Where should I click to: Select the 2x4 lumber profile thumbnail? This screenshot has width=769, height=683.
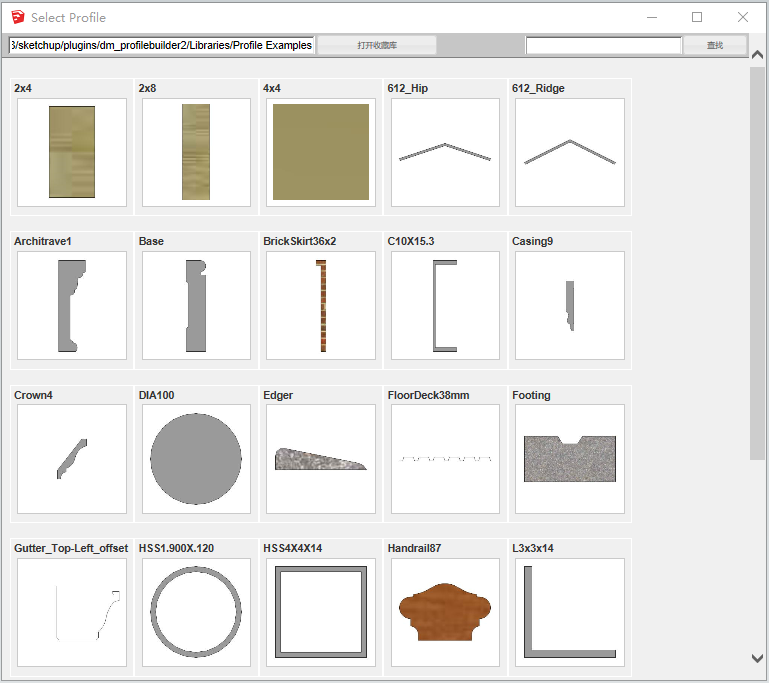tap(72, 152)
